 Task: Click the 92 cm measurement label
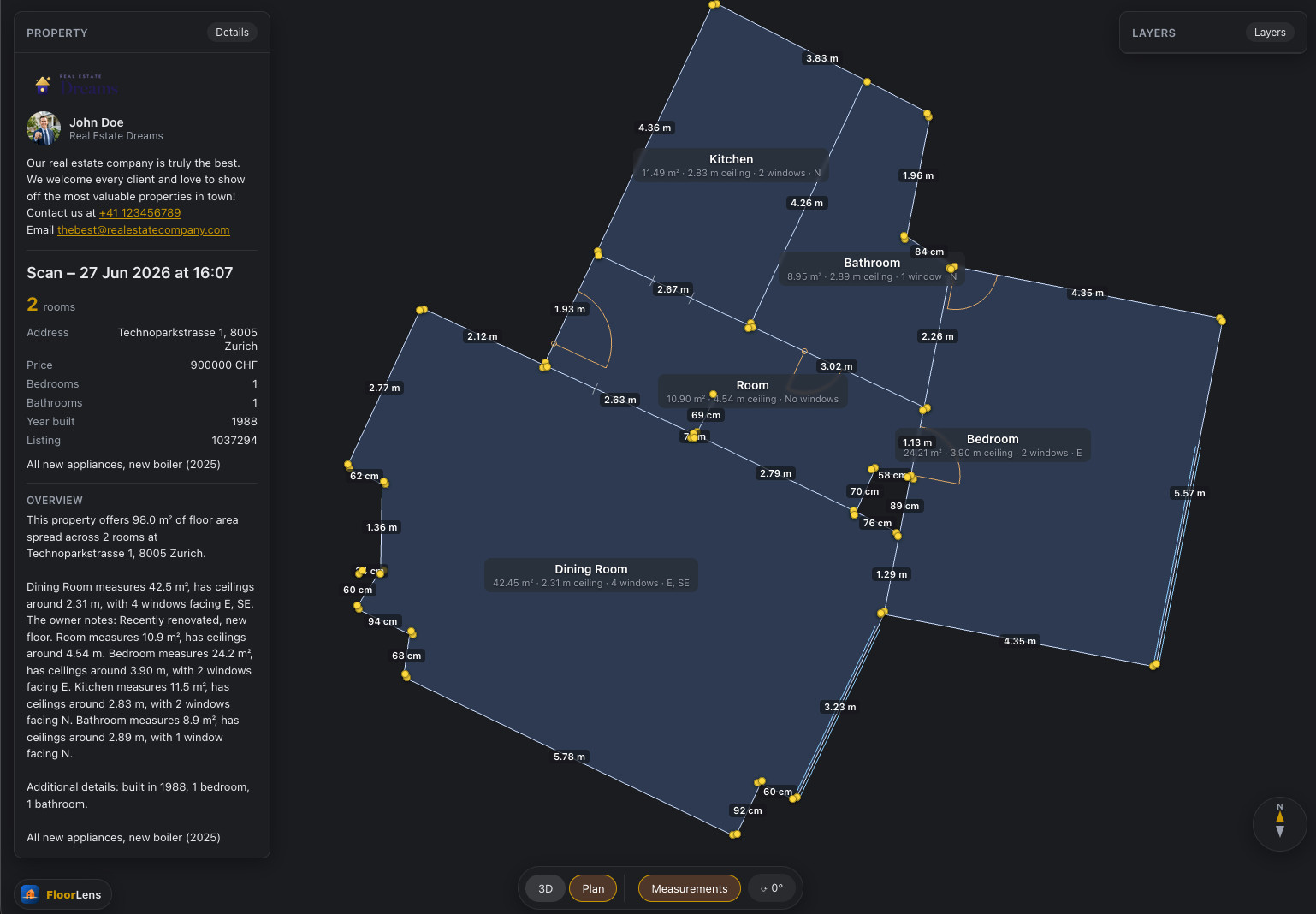coord(748,810)
